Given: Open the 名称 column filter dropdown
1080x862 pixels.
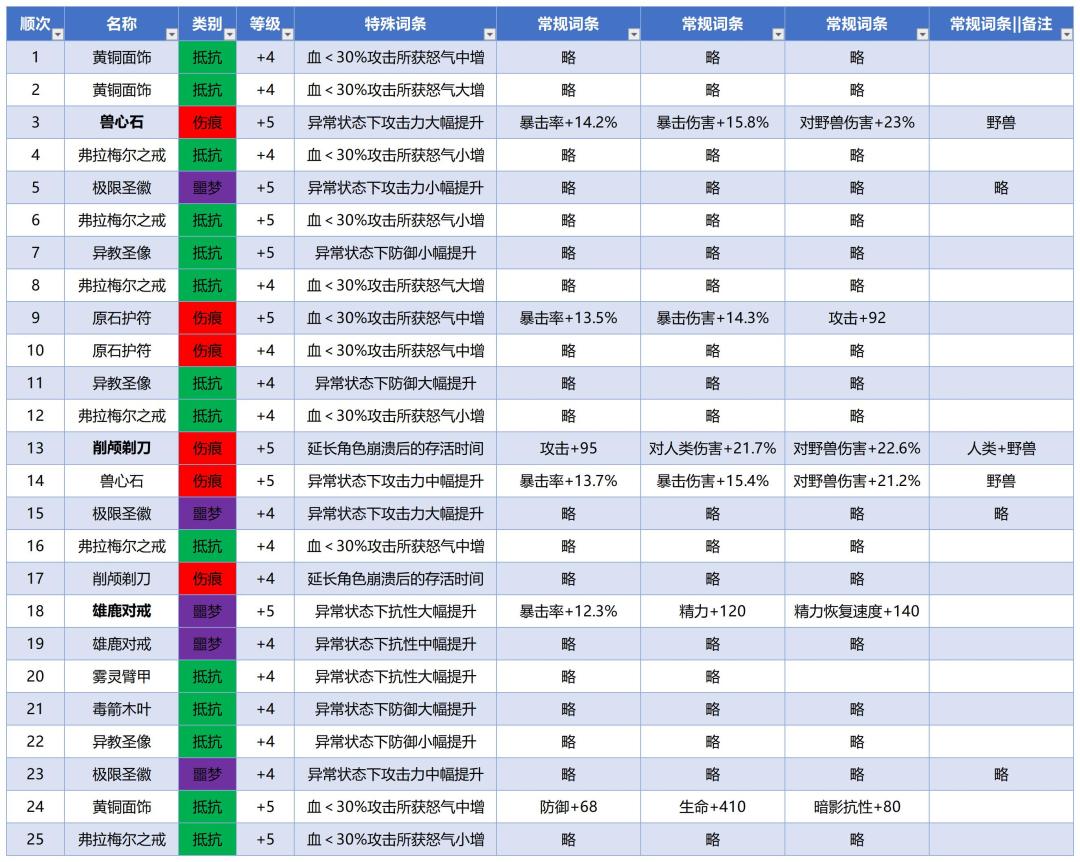Looking at the screenshot, I should coord(172,34).
